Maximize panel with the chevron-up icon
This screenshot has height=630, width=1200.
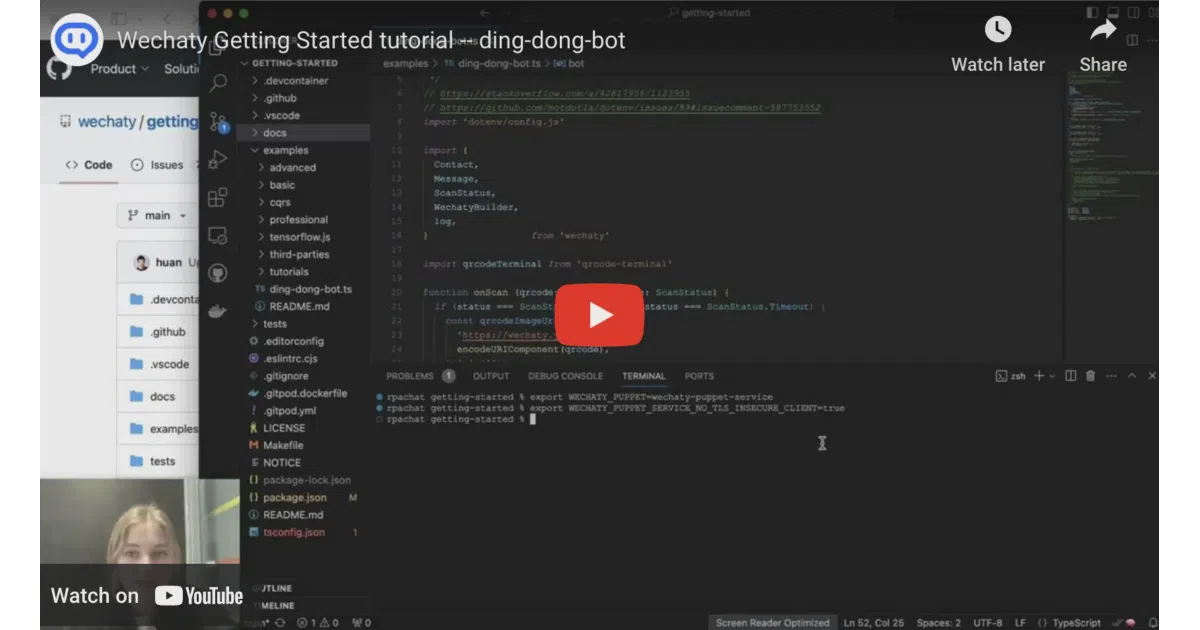[x=1132, y=376]
